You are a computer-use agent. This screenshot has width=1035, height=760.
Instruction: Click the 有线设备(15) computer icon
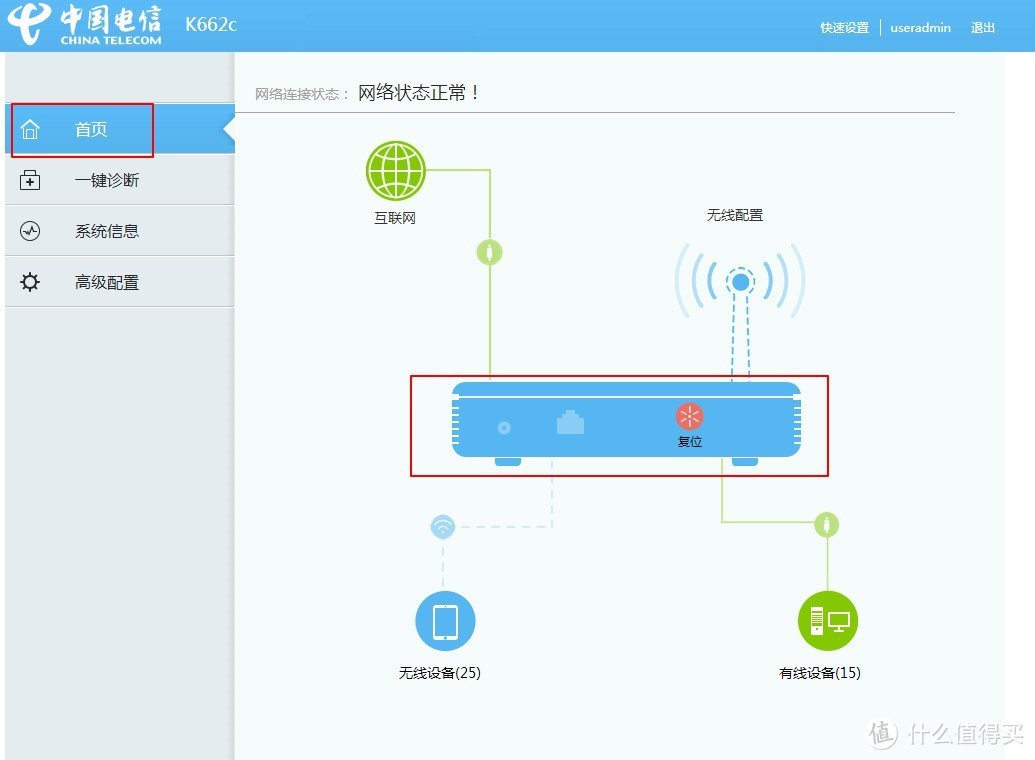click(x=827, y=620)
